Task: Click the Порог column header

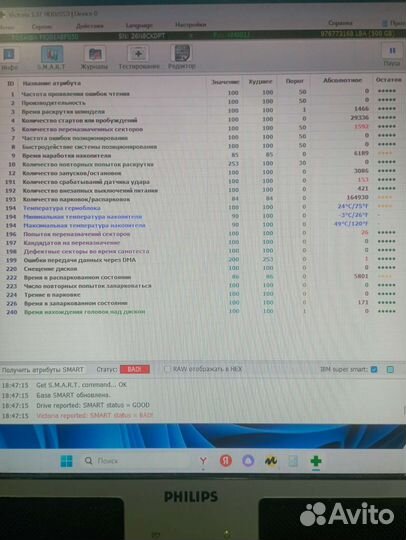Action: [x=295, y=81]
